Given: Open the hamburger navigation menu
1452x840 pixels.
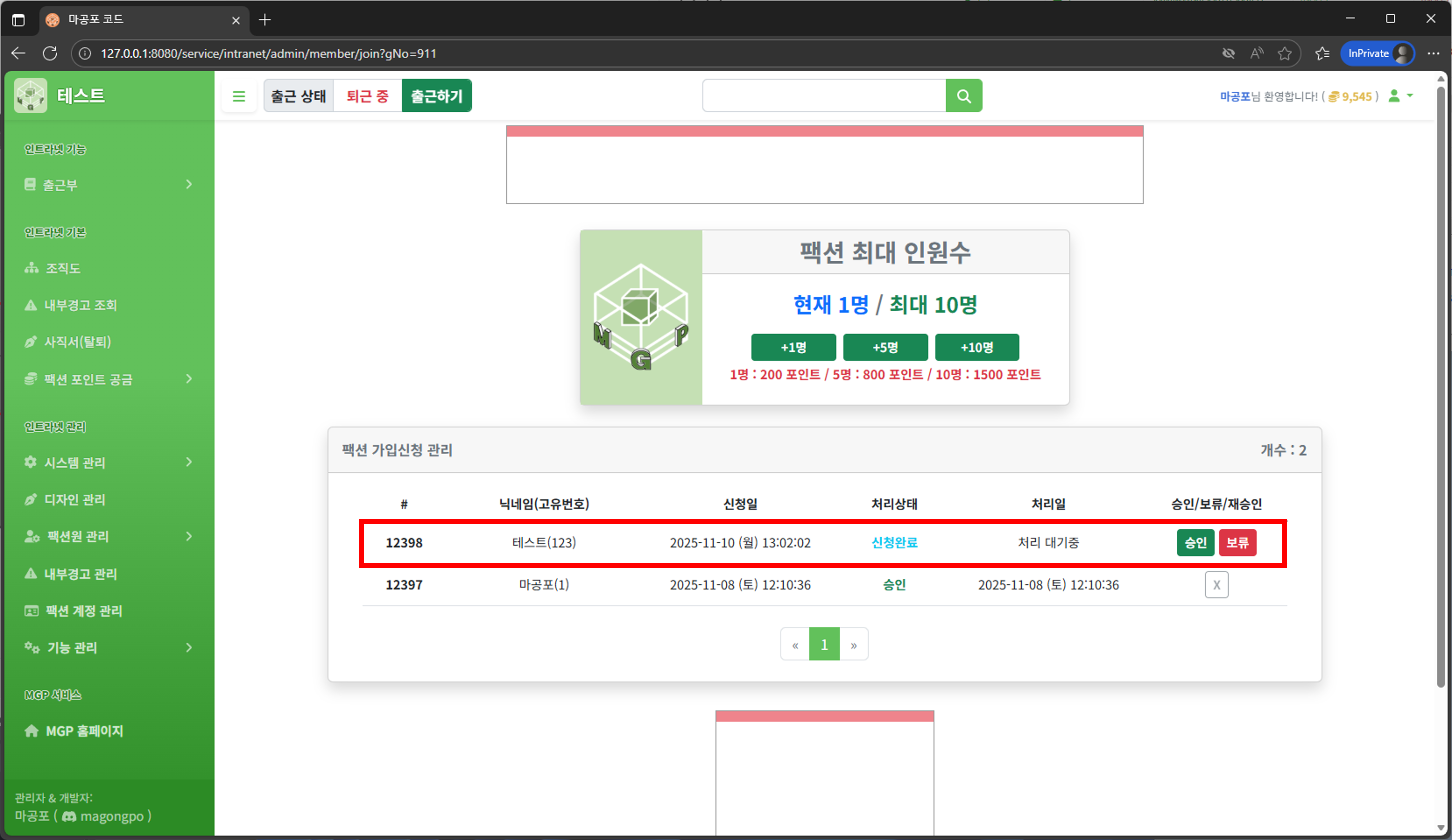Looking at the screenshot, I should tap(239, 96).
